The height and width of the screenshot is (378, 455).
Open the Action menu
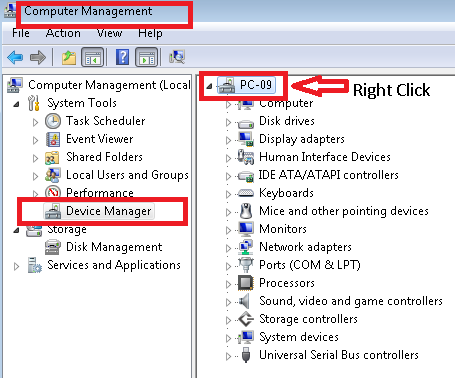(63, 33)
